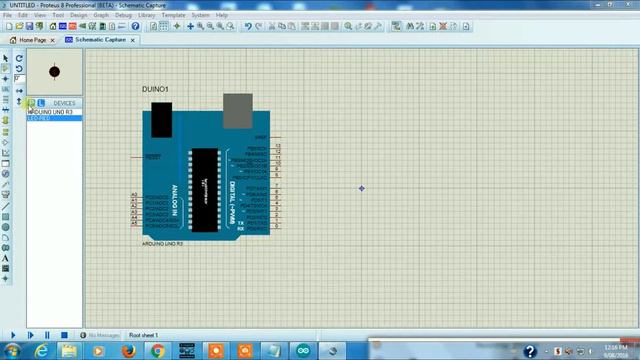
Task: Open the Debug menu
Action: point(123,15)
